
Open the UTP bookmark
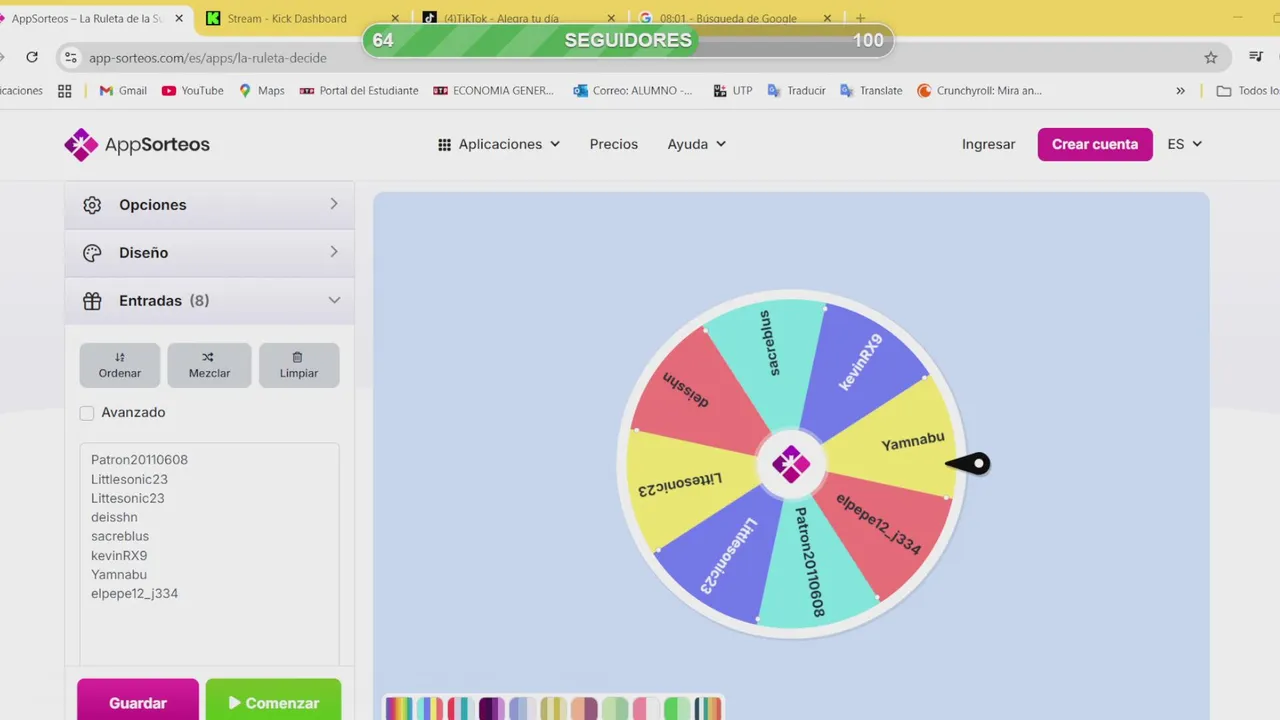coord(732,90)
